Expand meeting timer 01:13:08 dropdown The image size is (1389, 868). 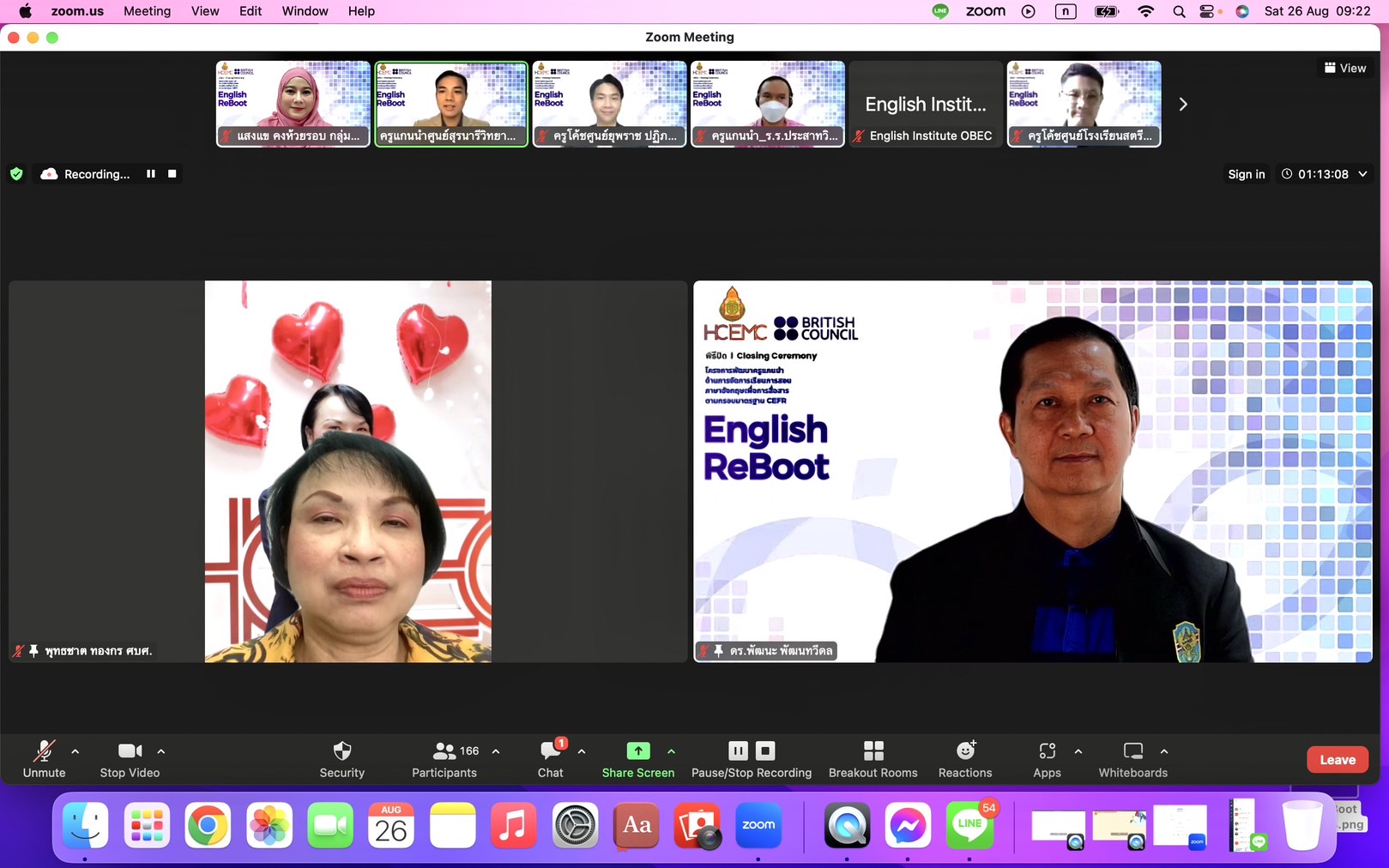(x=1362, y=174)
